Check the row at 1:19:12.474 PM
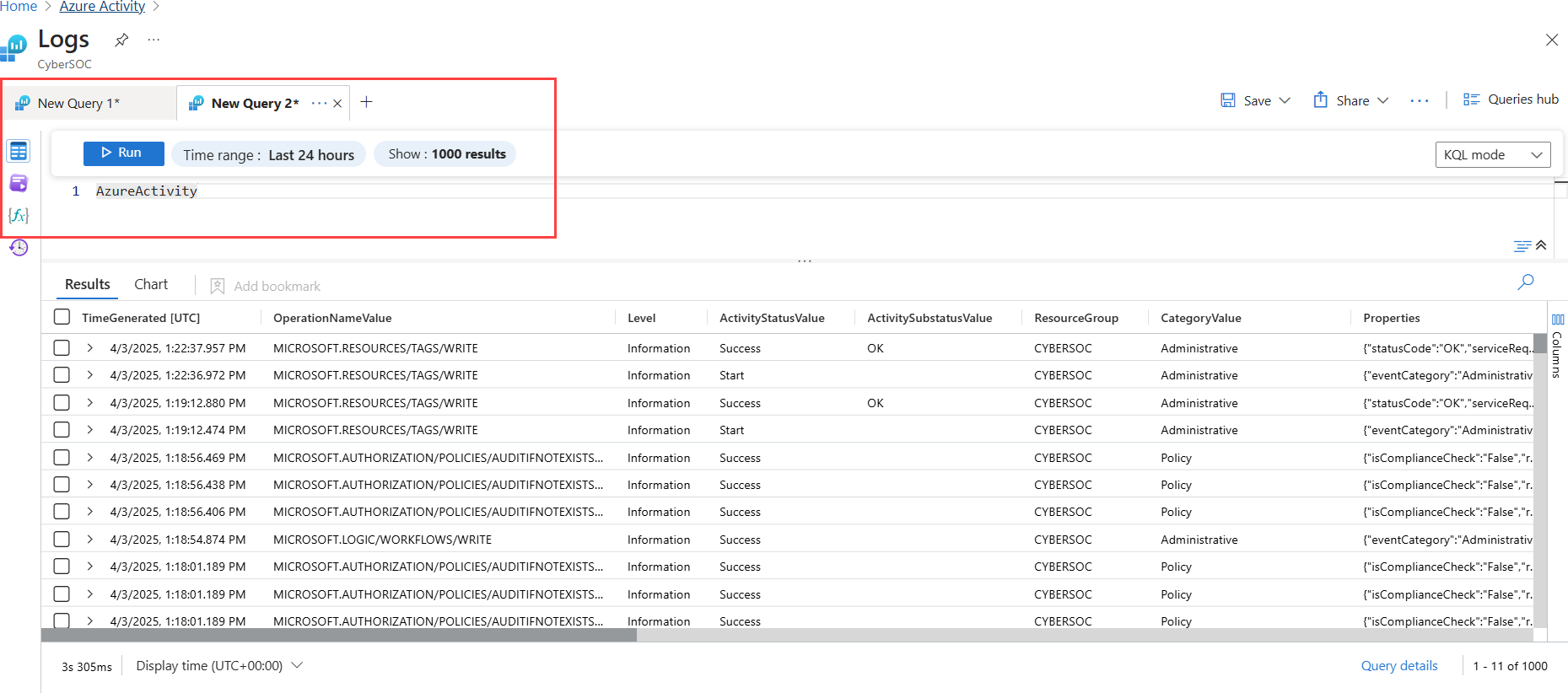The image size is (1568, 693). point(62,429)
